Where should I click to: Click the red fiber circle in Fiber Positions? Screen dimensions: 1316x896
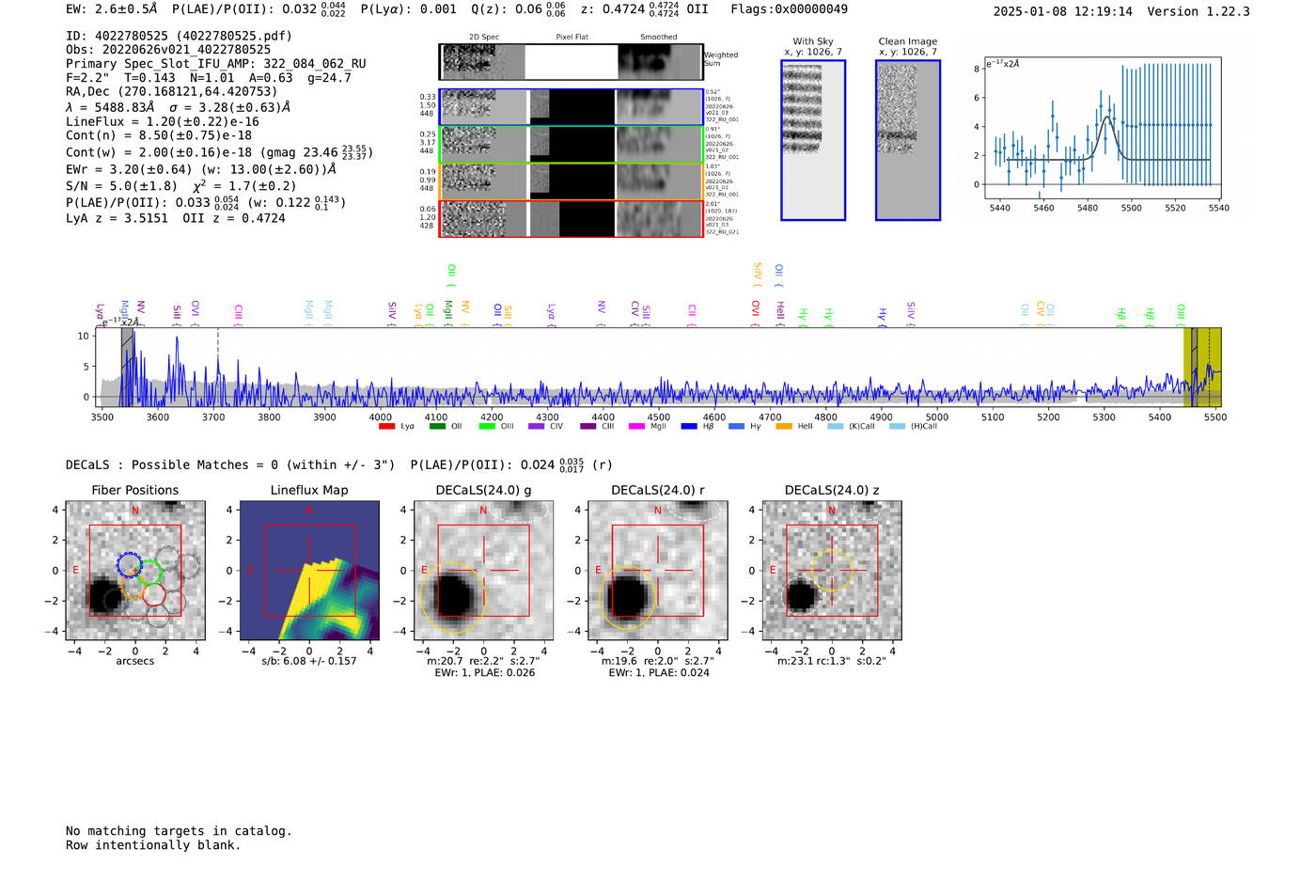(x=154, y=595)
